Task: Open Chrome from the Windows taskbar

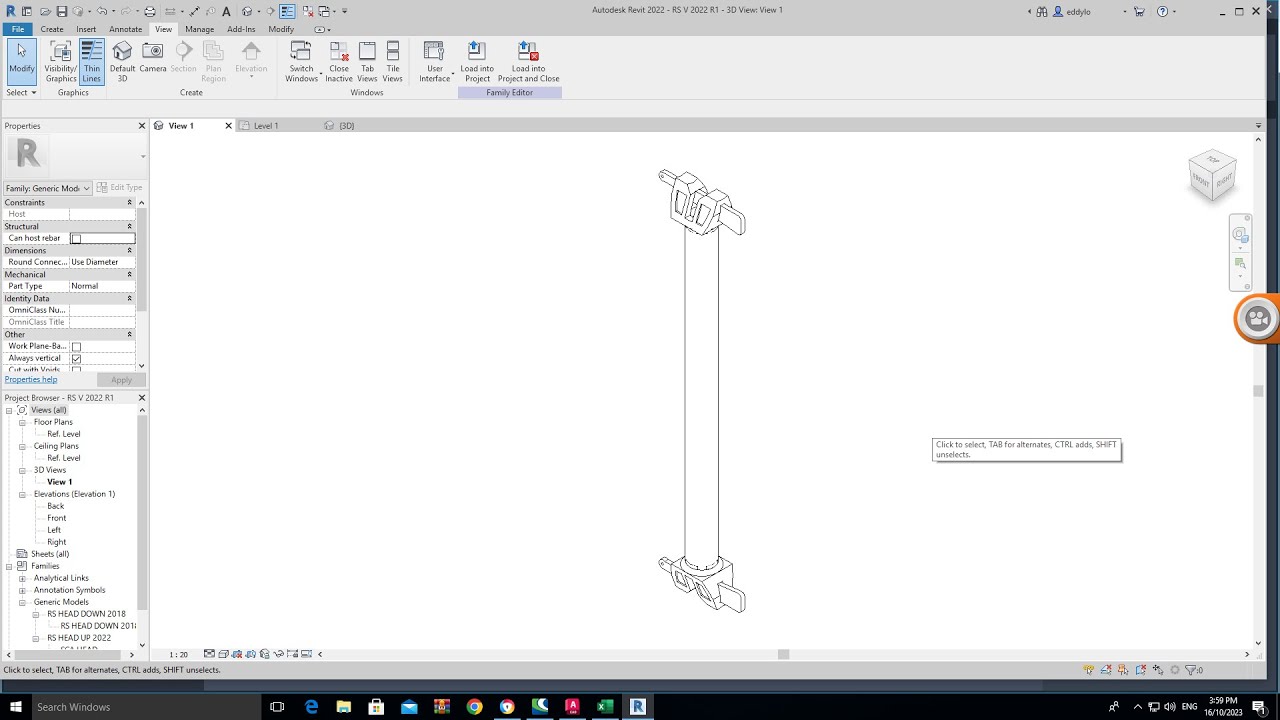Action: tap(474, 706)
